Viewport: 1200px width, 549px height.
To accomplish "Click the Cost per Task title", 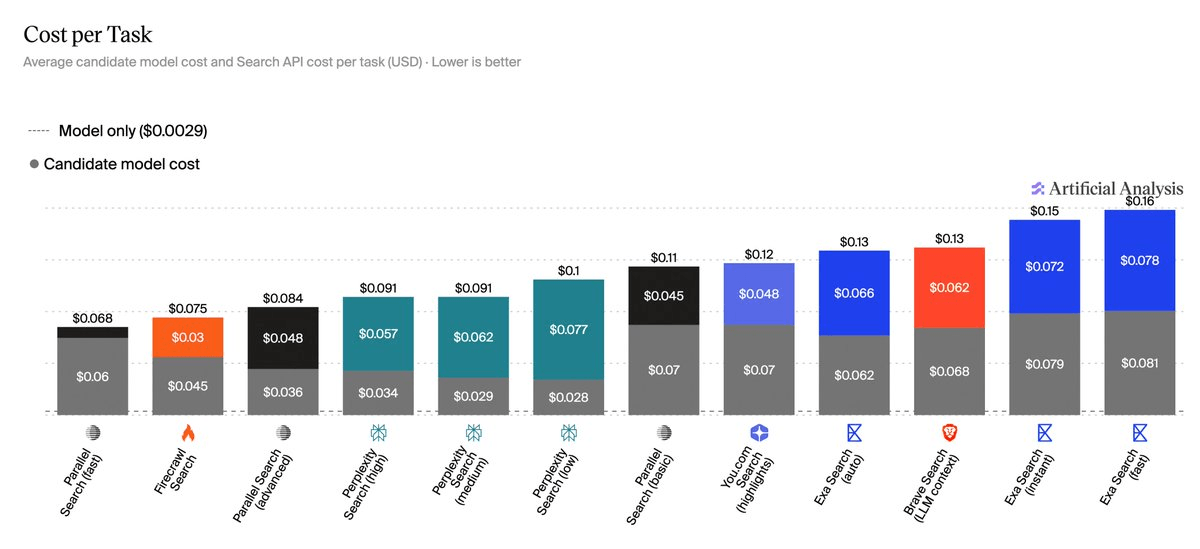I will point(88,35).
